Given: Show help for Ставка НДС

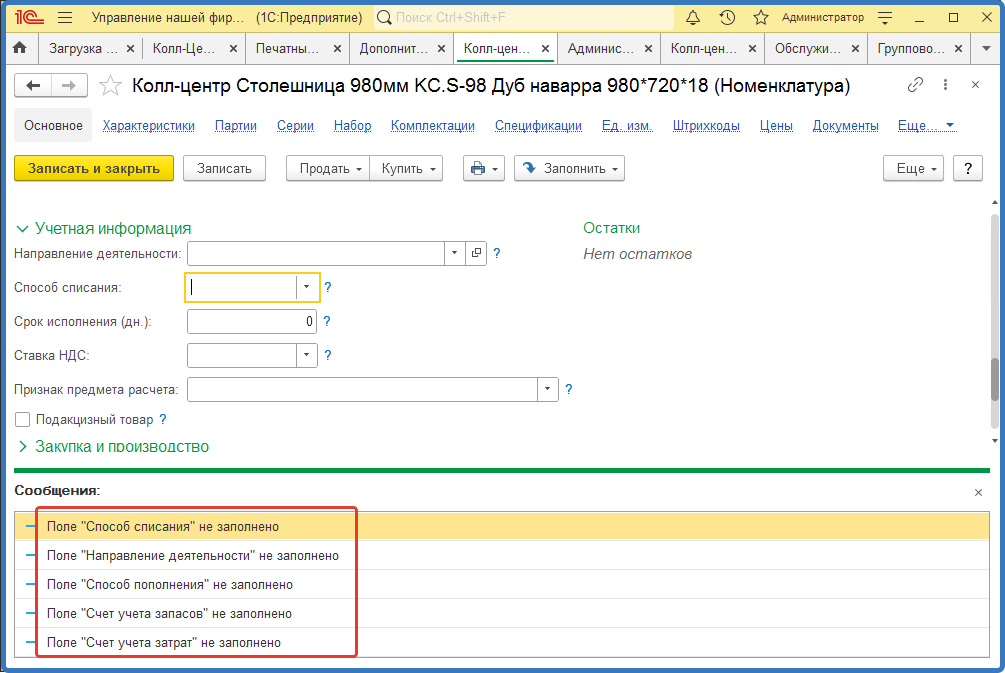Looking at the screenshot, I should 328,355.
